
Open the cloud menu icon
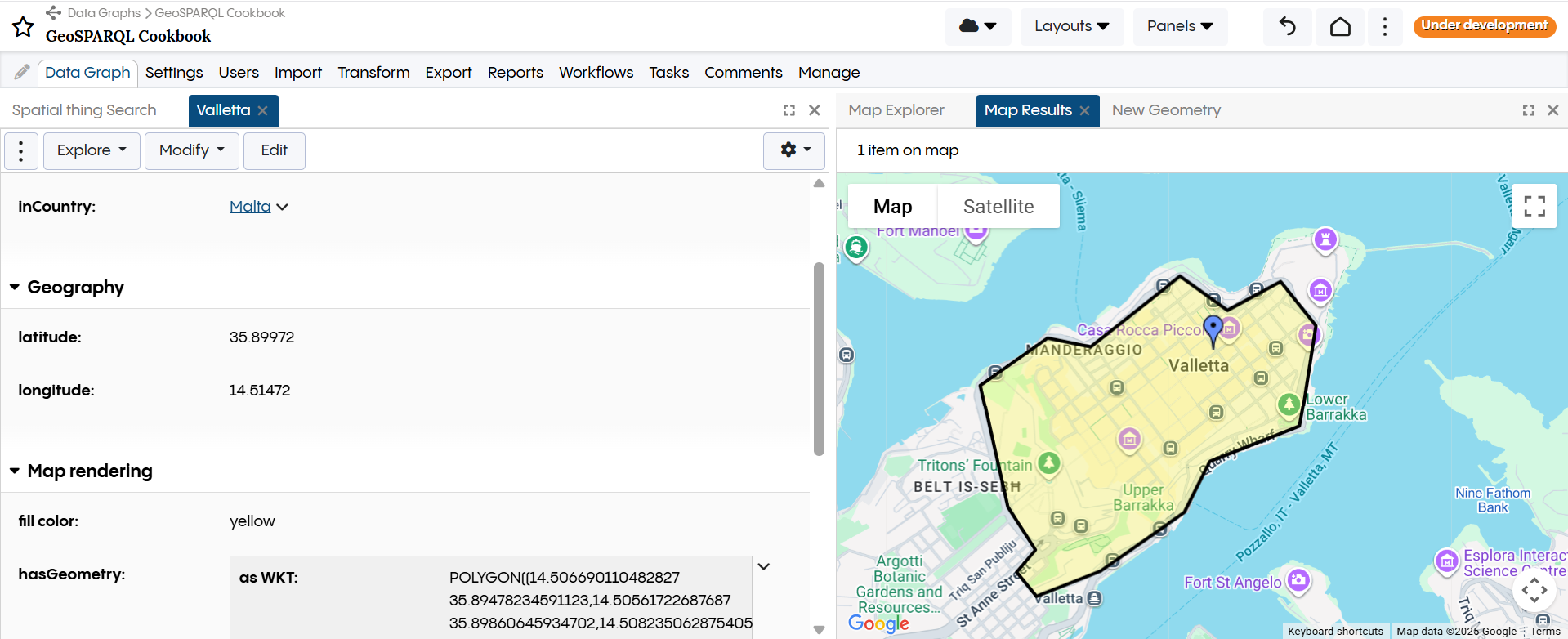[977, 26]
